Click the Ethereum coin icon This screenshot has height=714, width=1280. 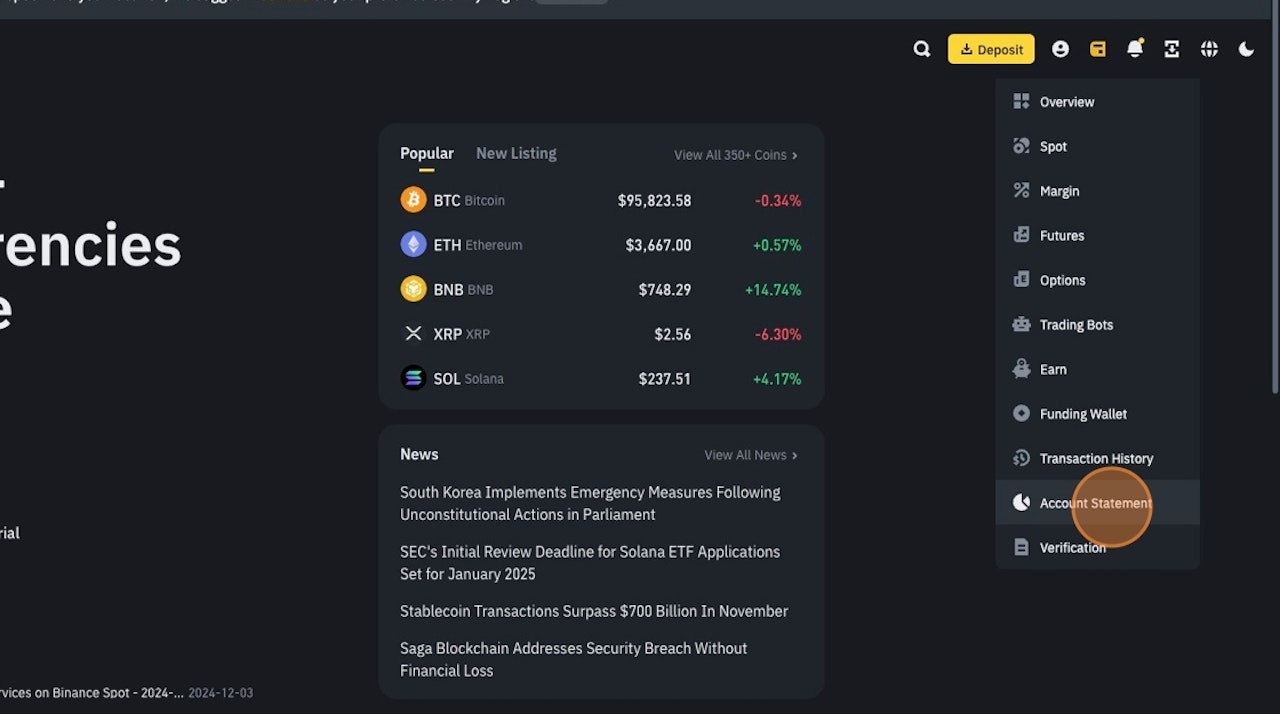coord(413,244)
